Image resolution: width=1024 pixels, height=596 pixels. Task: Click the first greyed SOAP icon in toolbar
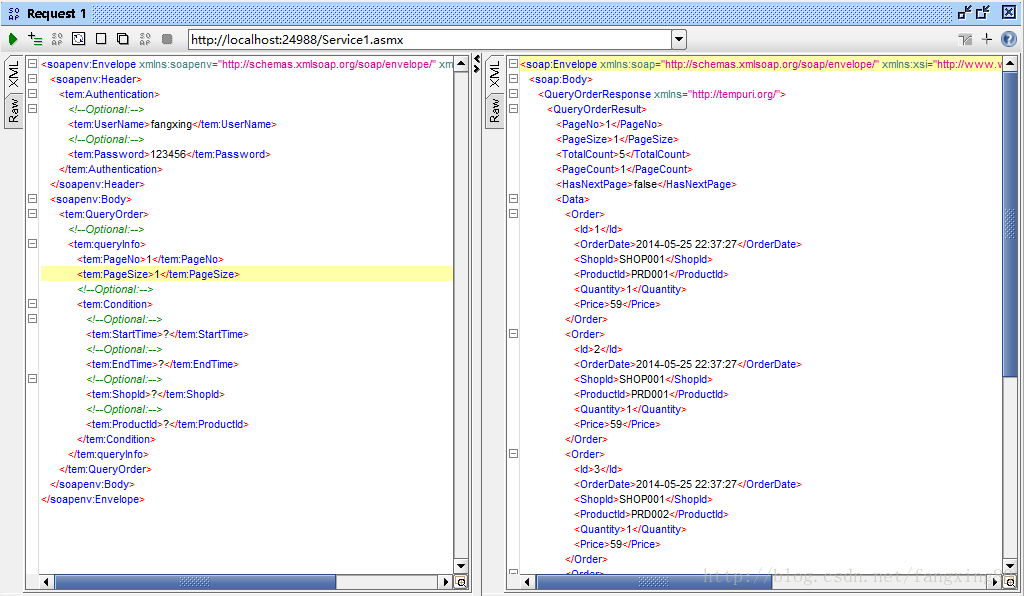57,39
